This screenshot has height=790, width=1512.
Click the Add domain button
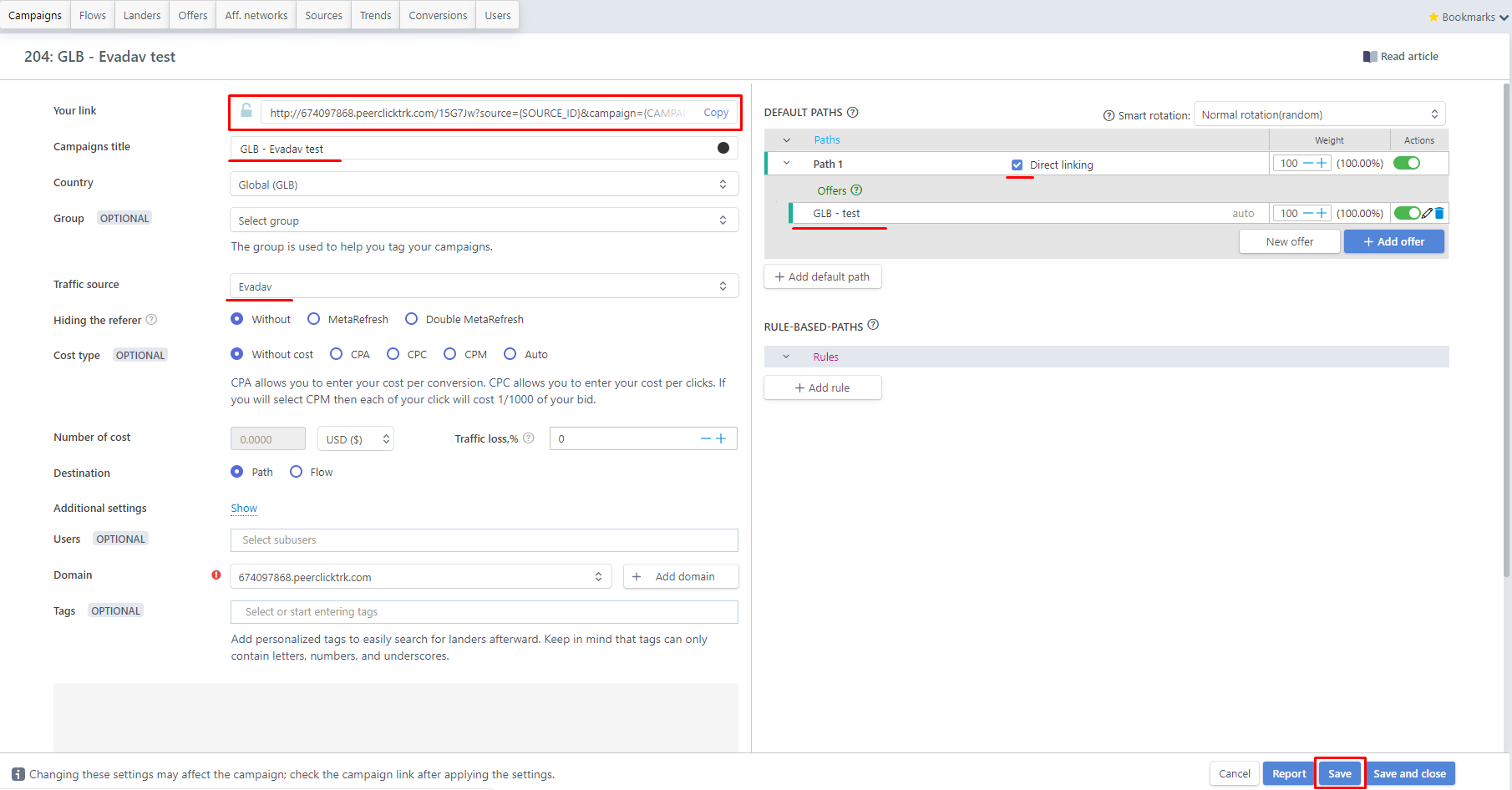681,577
